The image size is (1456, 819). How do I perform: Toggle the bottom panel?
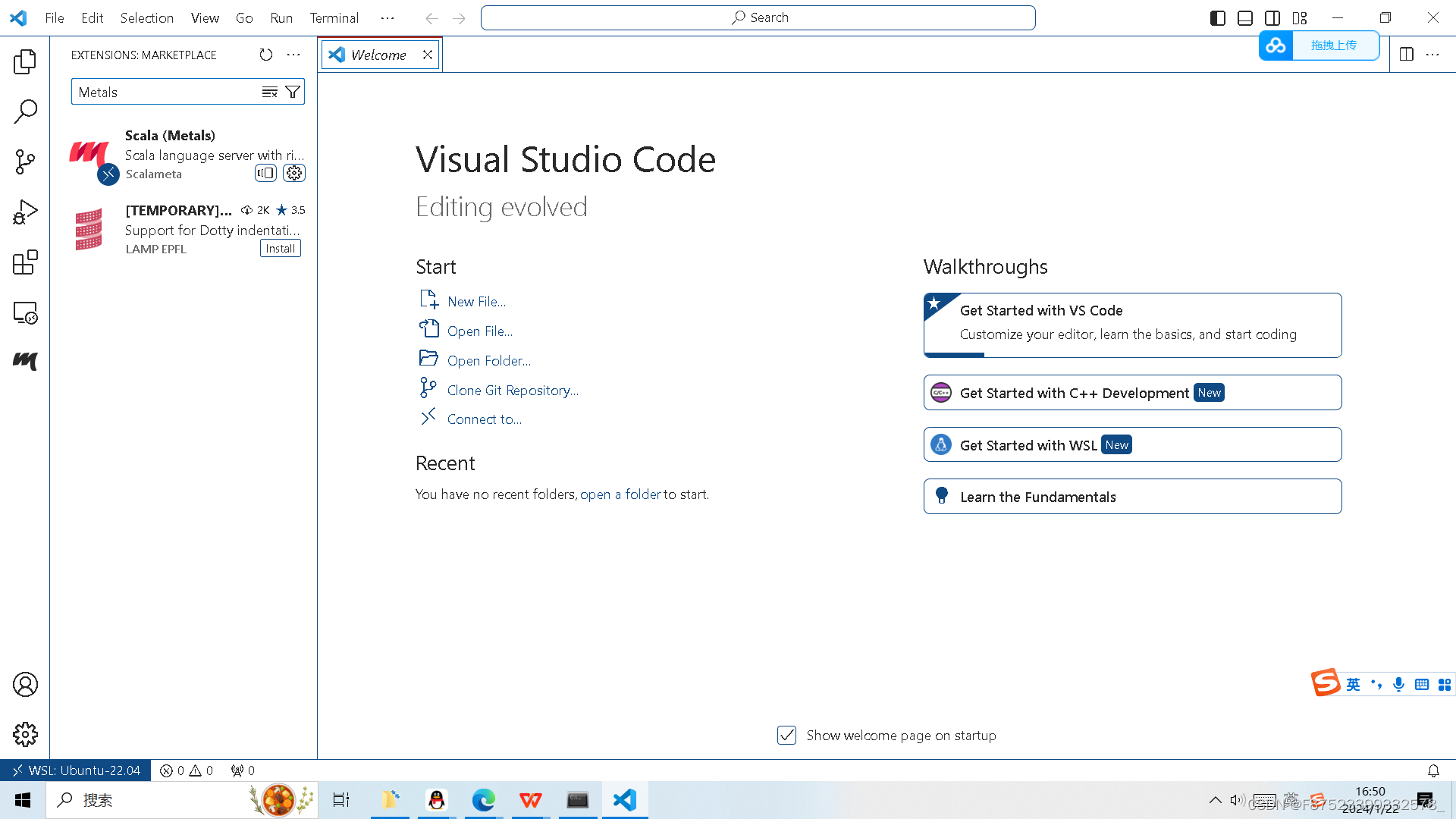point(1245,18)
